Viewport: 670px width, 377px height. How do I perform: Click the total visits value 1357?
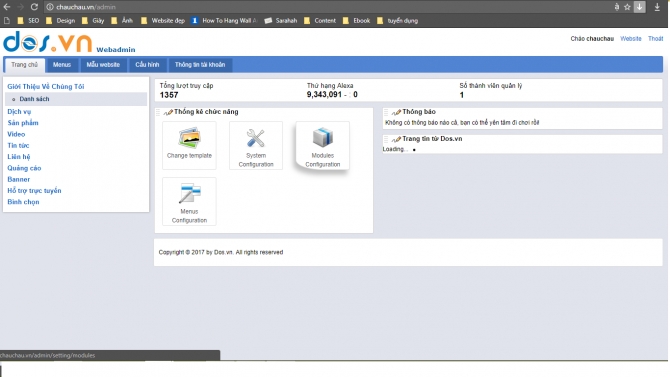pyautogui.click(x=169, y=95)
